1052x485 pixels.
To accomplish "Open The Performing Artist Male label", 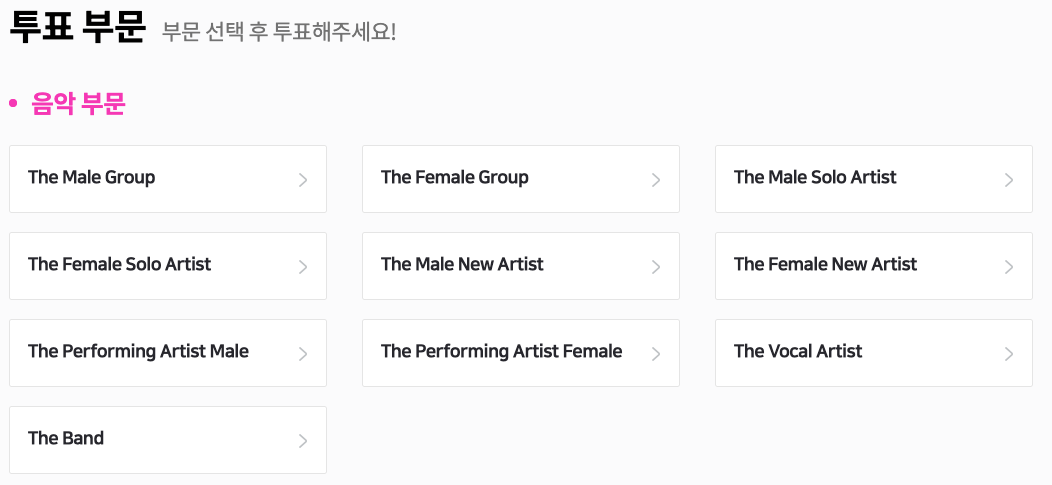I will (138, 352).
